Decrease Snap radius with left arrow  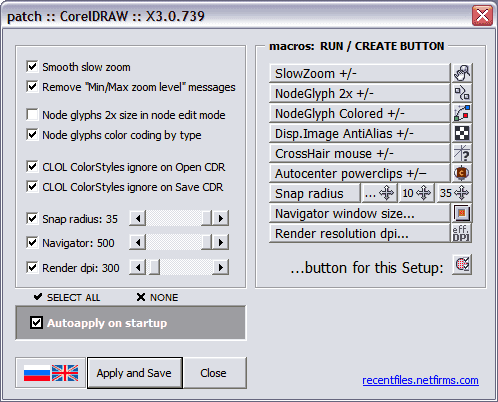point(138,218)
